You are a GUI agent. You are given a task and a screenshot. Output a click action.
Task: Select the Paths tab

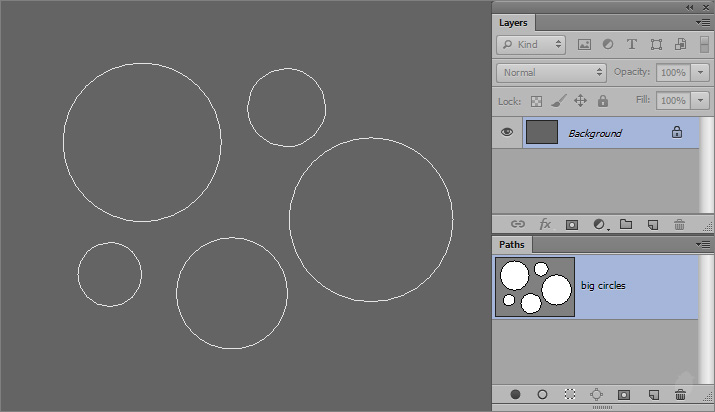point(511,244)
